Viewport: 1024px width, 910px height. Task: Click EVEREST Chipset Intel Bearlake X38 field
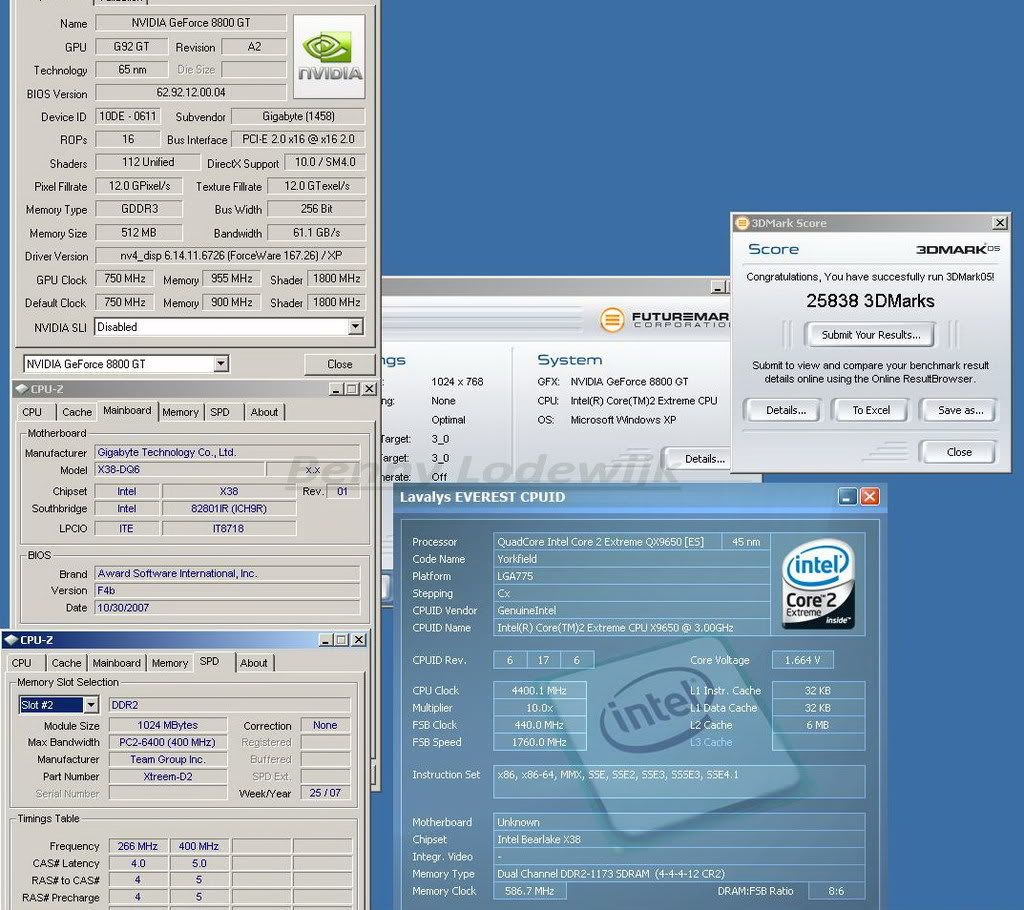click(679, 839)
